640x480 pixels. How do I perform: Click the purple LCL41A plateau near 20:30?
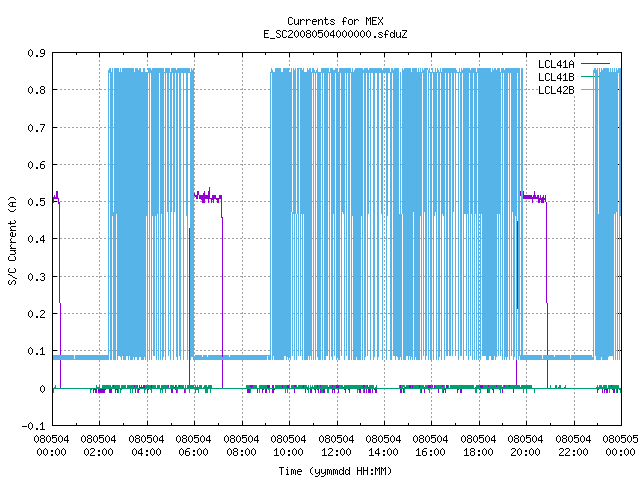point(533,198)
